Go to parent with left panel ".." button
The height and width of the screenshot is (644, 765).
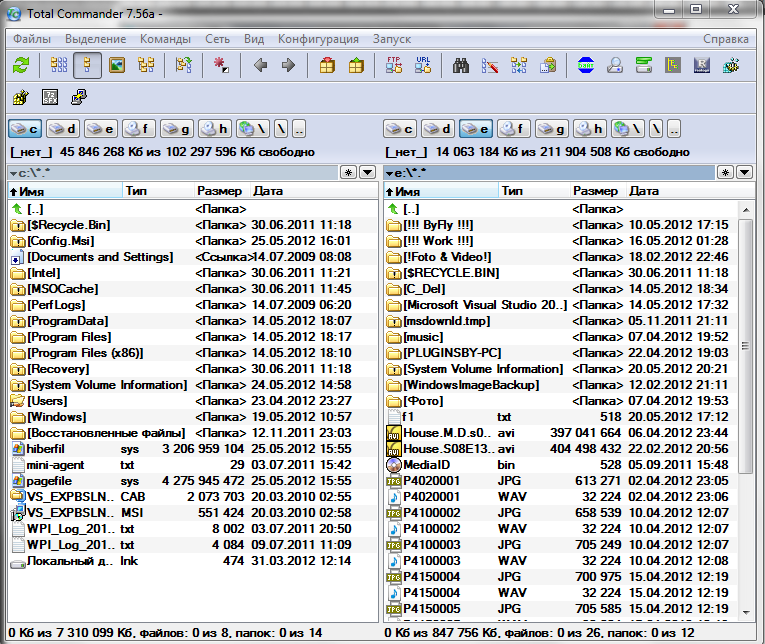pyautogui.click(x=299, y=129)
